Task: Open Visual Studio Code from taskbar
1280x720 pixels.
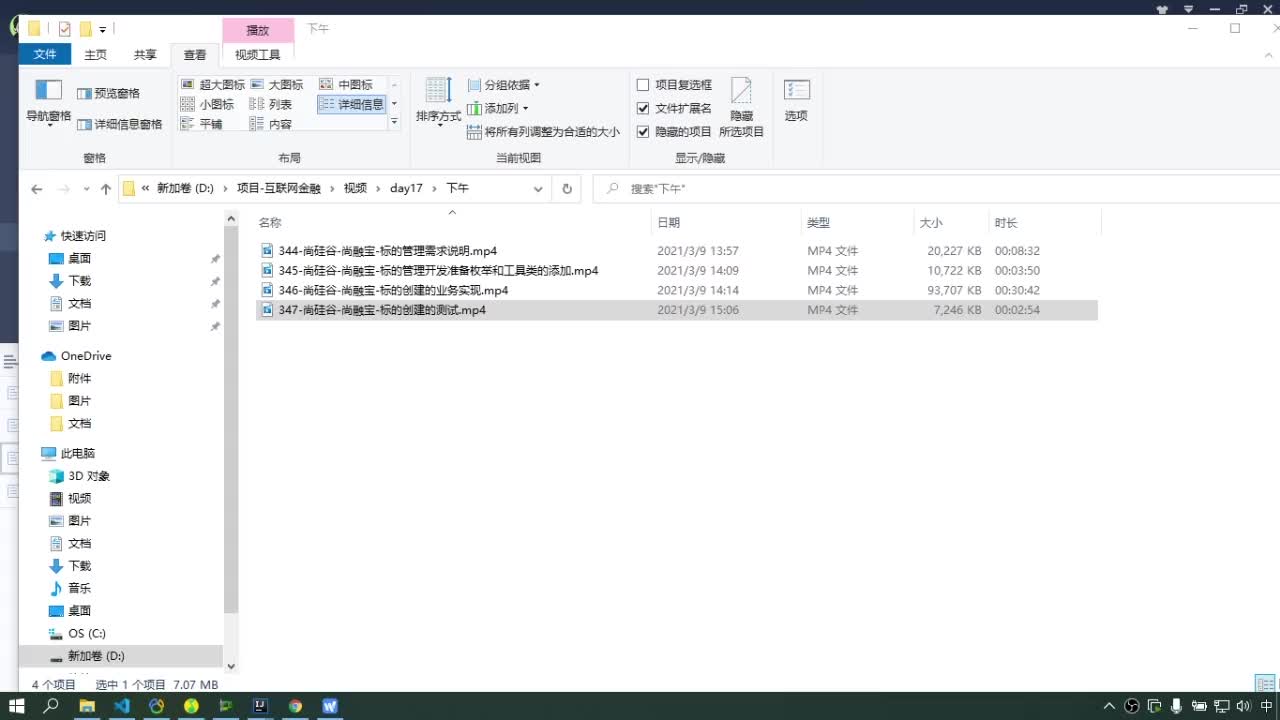Action: point(122,706)
